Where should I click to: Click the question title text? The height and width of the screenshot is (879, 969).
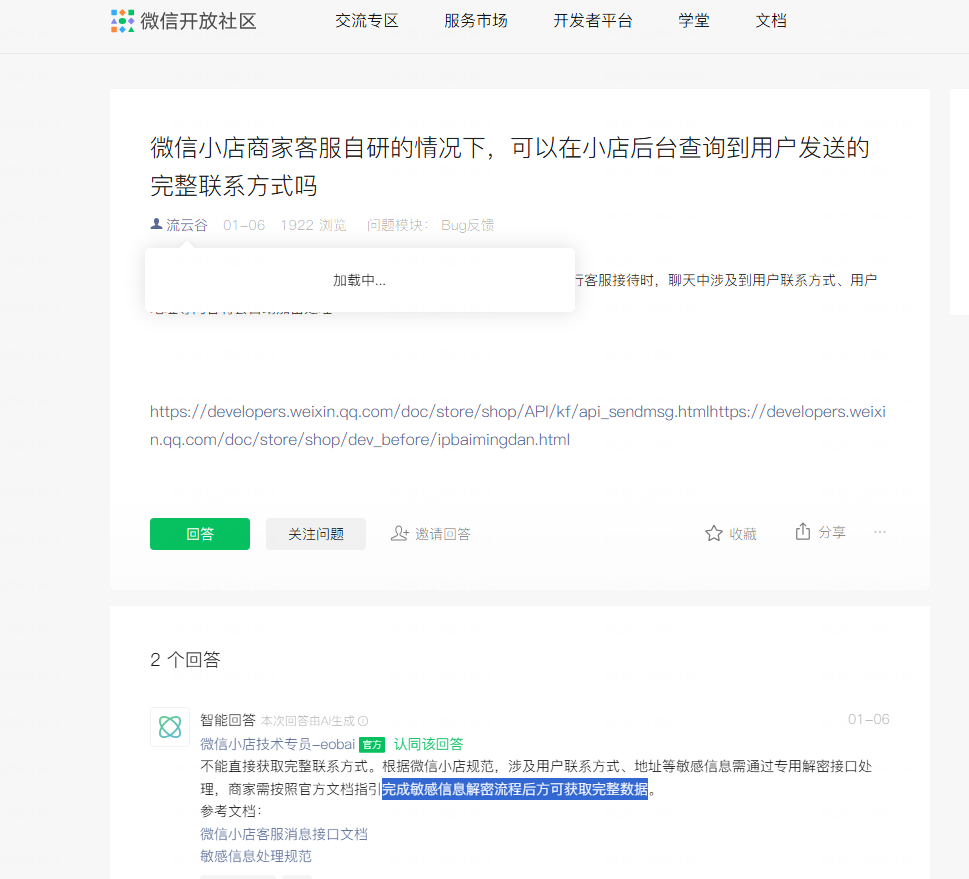(x=510, y=167)
